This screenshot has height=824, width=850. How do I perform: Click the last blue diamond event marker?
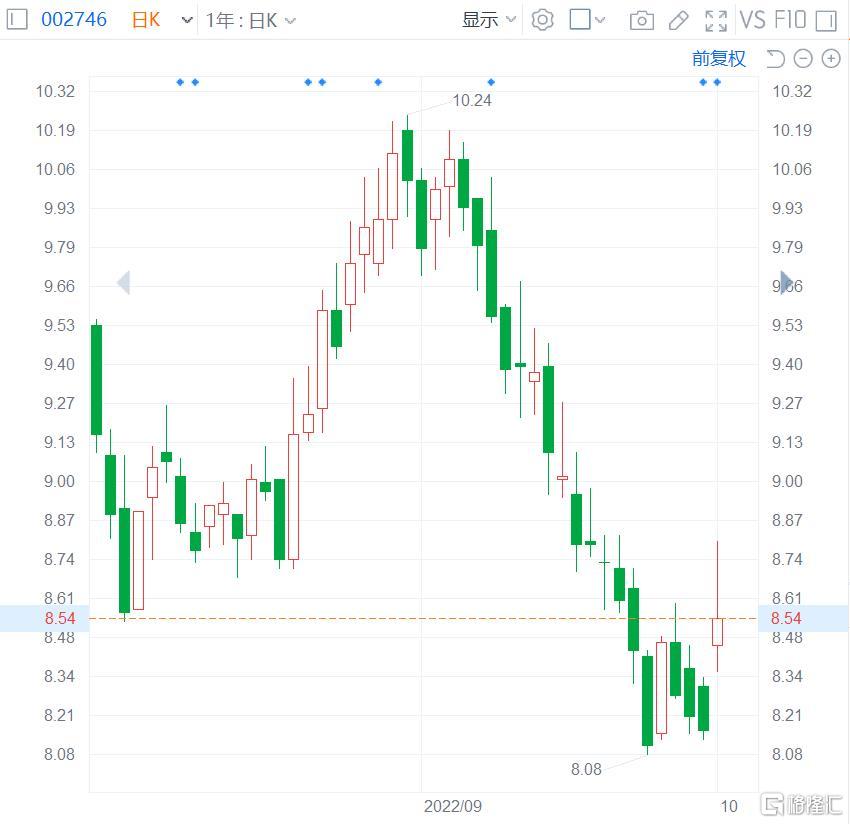(x=717, y=82)
